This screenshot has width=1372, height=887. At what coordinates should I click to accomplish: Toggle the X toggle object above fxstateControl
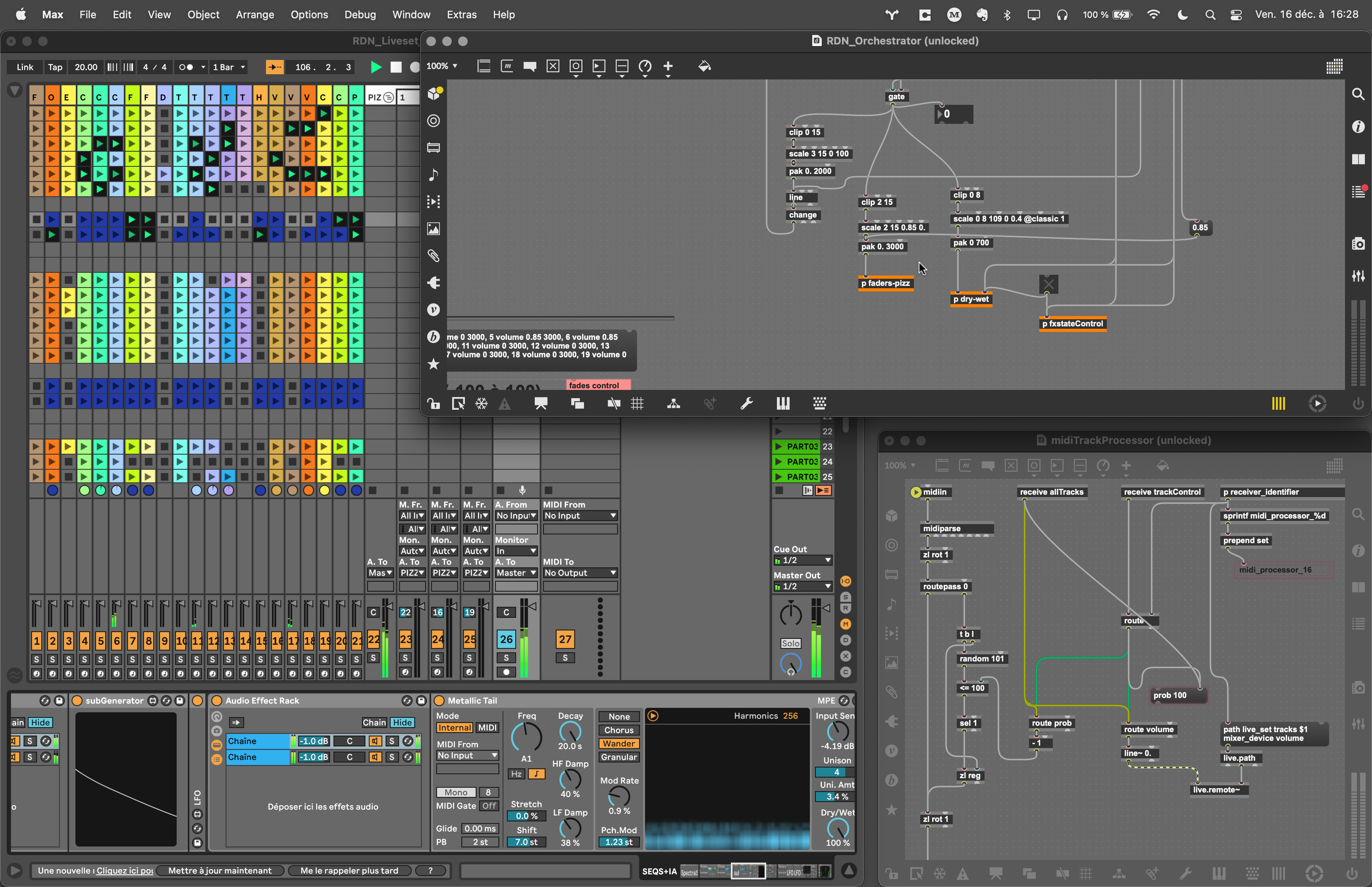pyautogui.click(x=1048, y=284)
